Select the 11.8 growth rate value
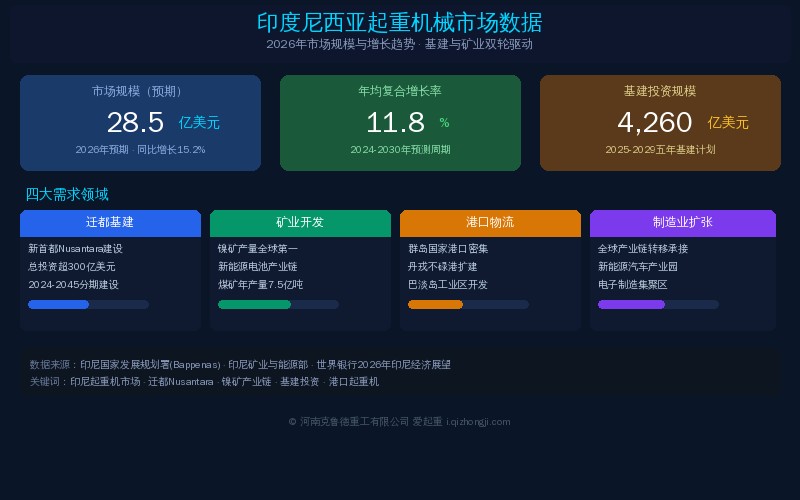The height and width of the screenshot is (500, 800). 395,122
